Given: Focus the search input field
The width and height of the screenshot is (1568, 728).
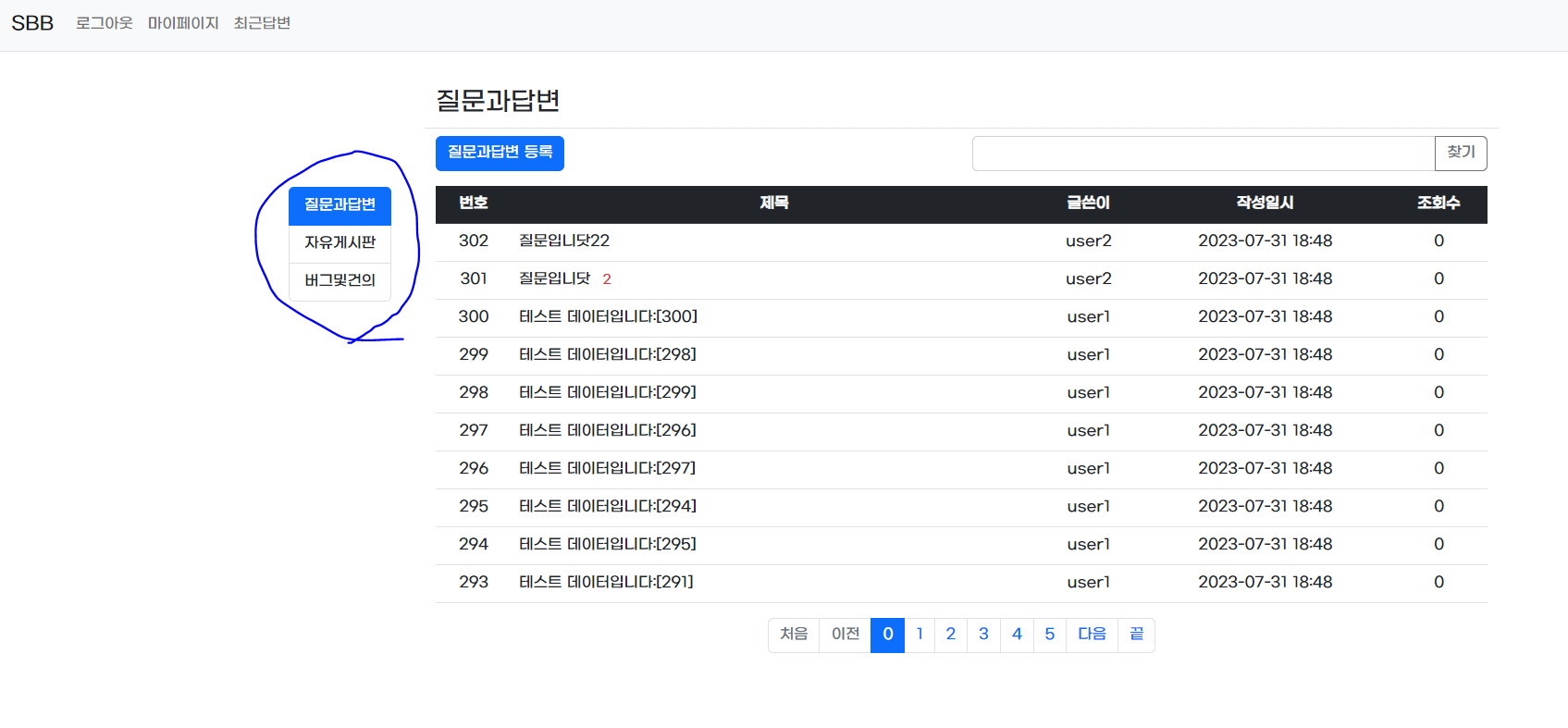Looking at the screenshot, I should (x=1204, y=154).
